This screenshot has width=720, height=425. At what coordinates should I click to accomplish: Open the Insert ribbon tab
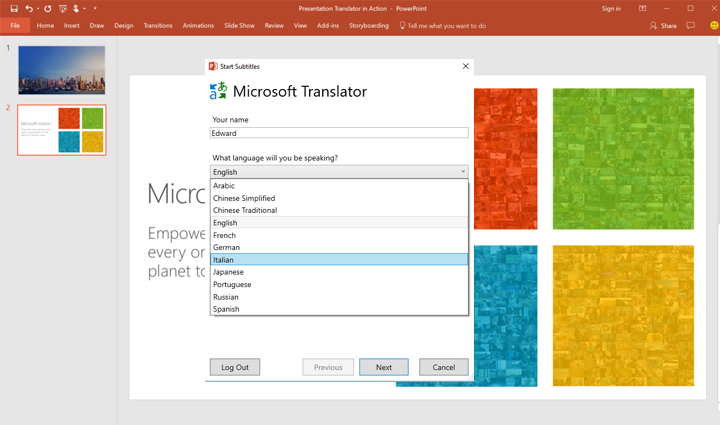(72, 26)
